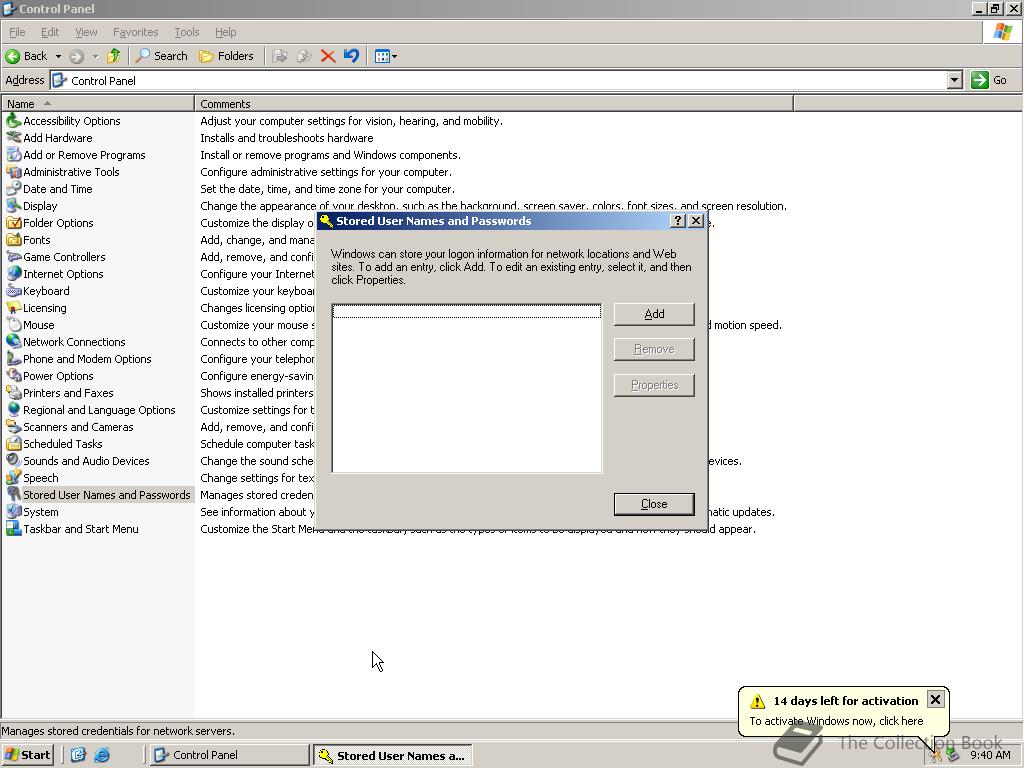Click the Search toolbar button
The width and height of the screenshot is (1024, 768).
pyautogui.click(x=161, y=56)
